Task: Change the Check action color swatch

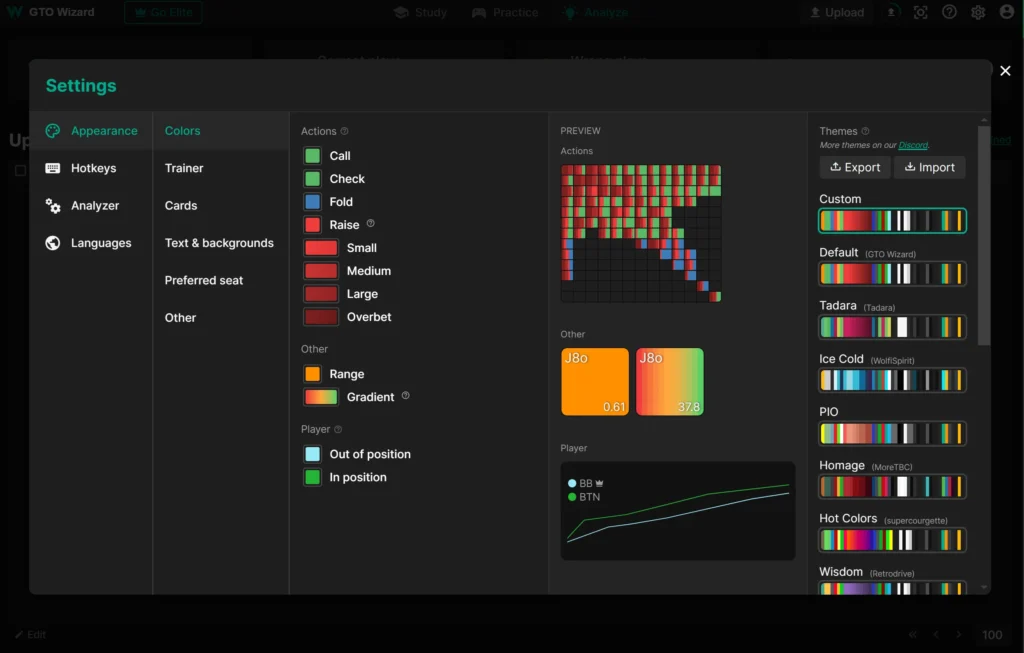Action: click(313, 179)
